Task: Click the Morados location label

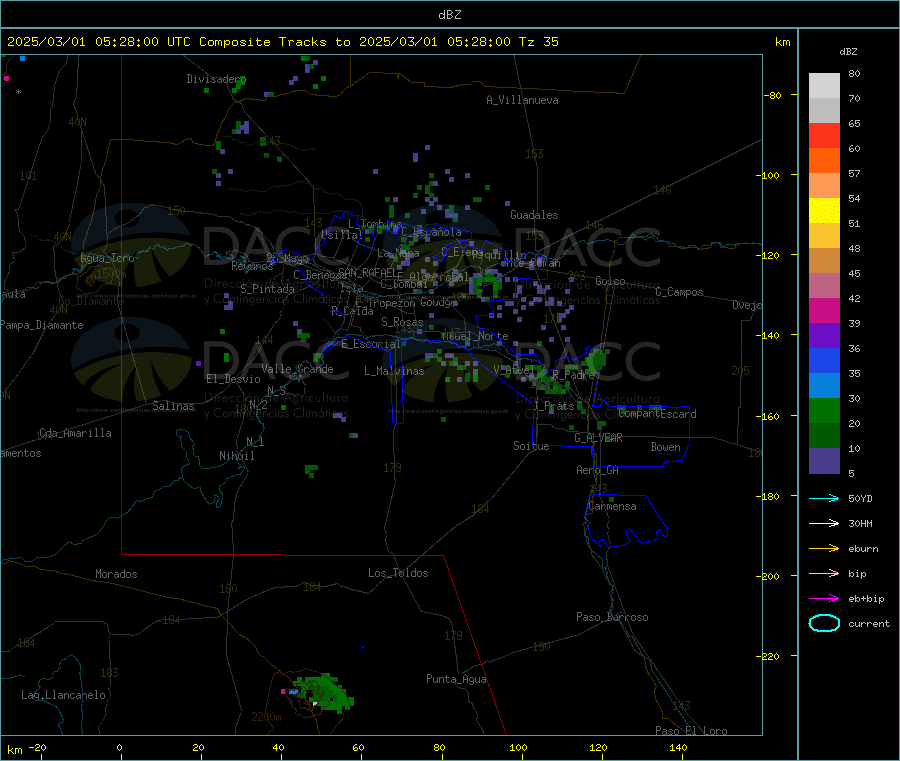Action: click(116, 574)
